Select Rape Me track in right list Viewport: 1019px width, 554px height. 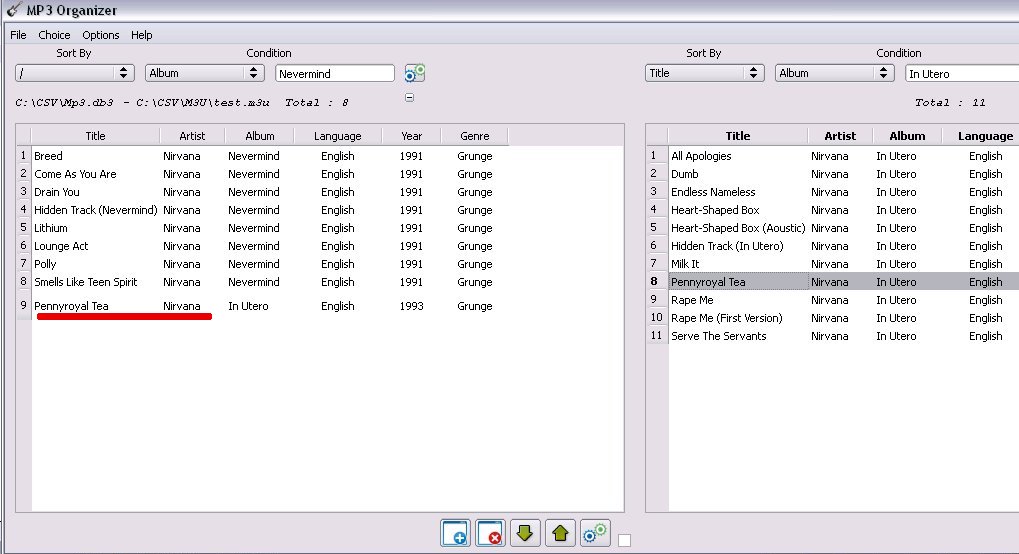point(692,300)
